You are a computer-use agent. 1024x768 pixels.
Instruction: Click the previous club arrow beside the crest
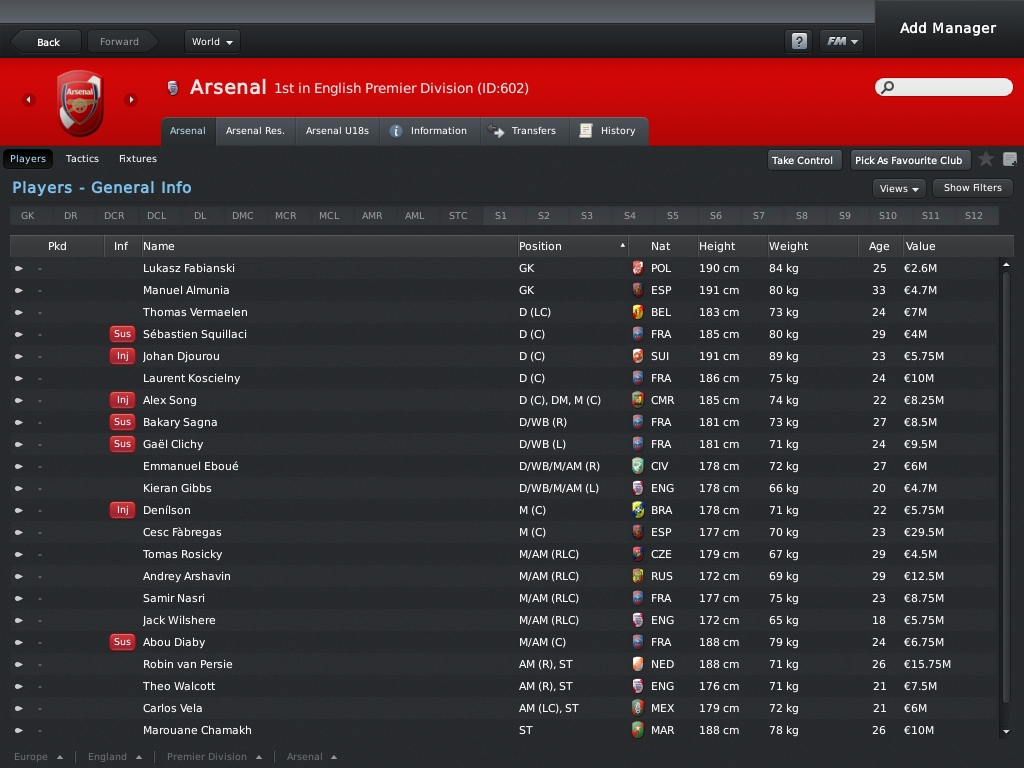pyautogui.click(x=28, y=100)
